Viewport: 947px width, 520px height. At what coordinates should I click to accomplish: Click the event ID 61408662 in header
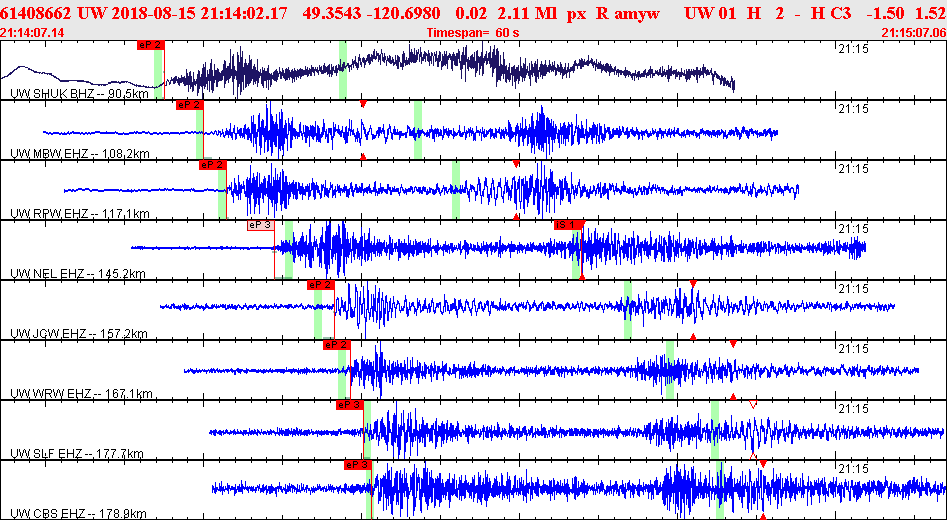point(37,13)
